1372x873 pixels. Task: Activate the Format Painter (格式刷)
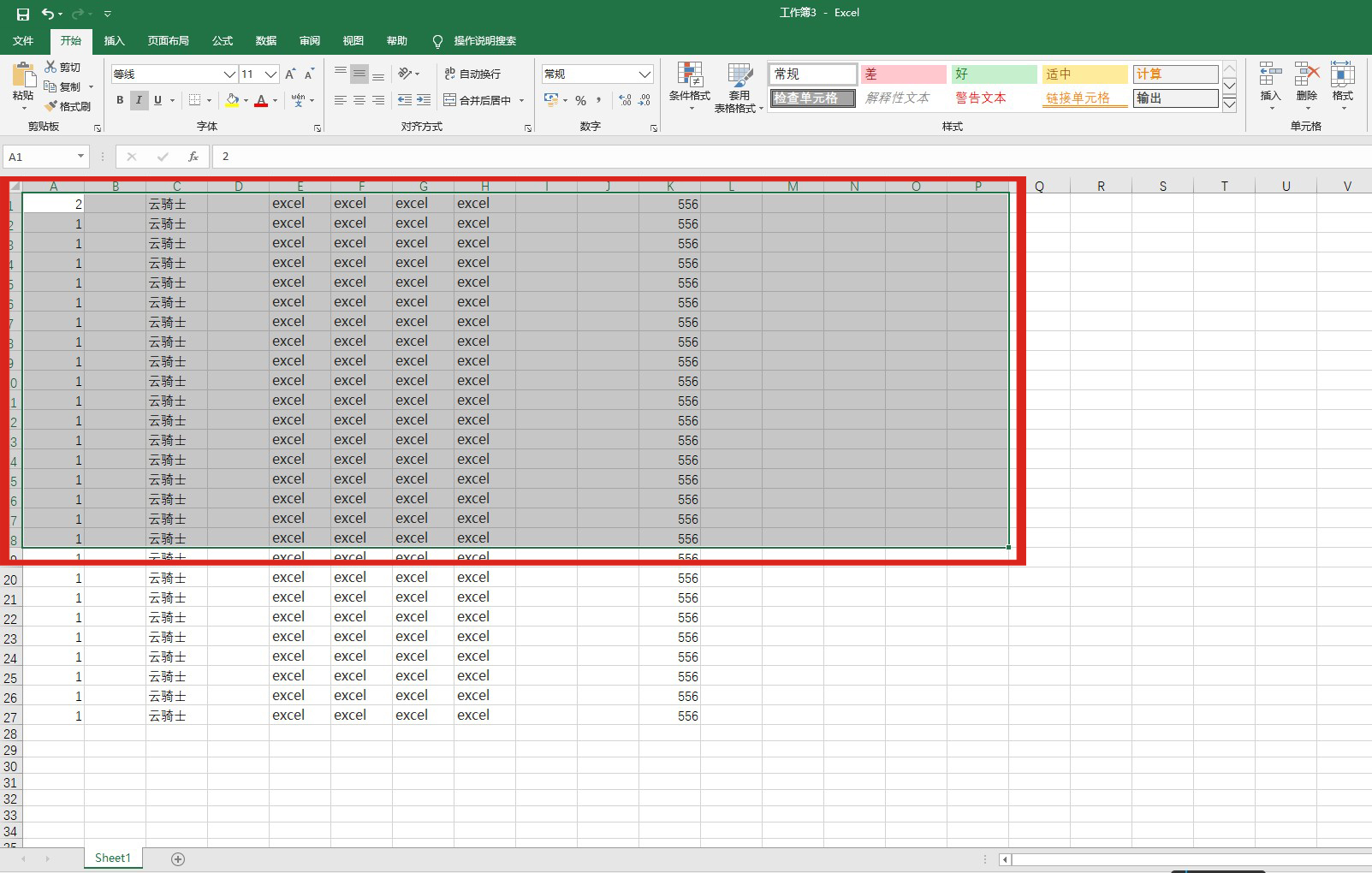67,106
